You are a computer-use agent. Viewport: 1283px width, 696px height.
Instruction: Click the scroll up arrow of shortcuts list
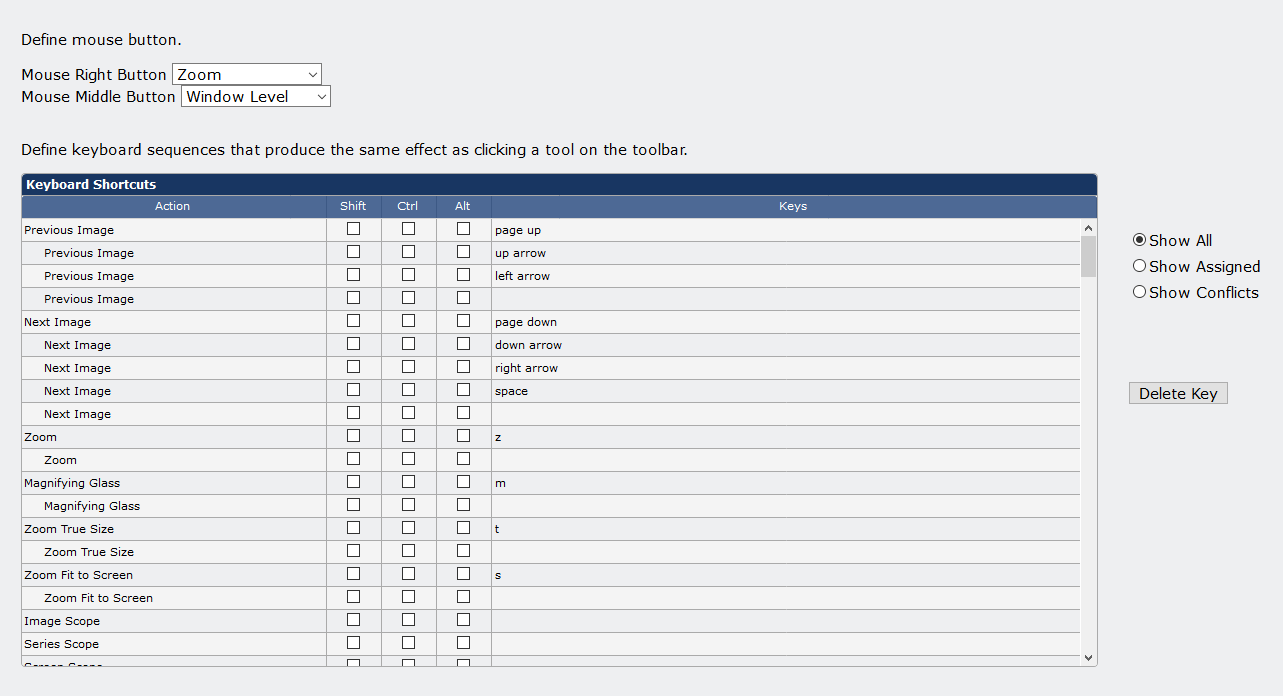click(1089, 228)
